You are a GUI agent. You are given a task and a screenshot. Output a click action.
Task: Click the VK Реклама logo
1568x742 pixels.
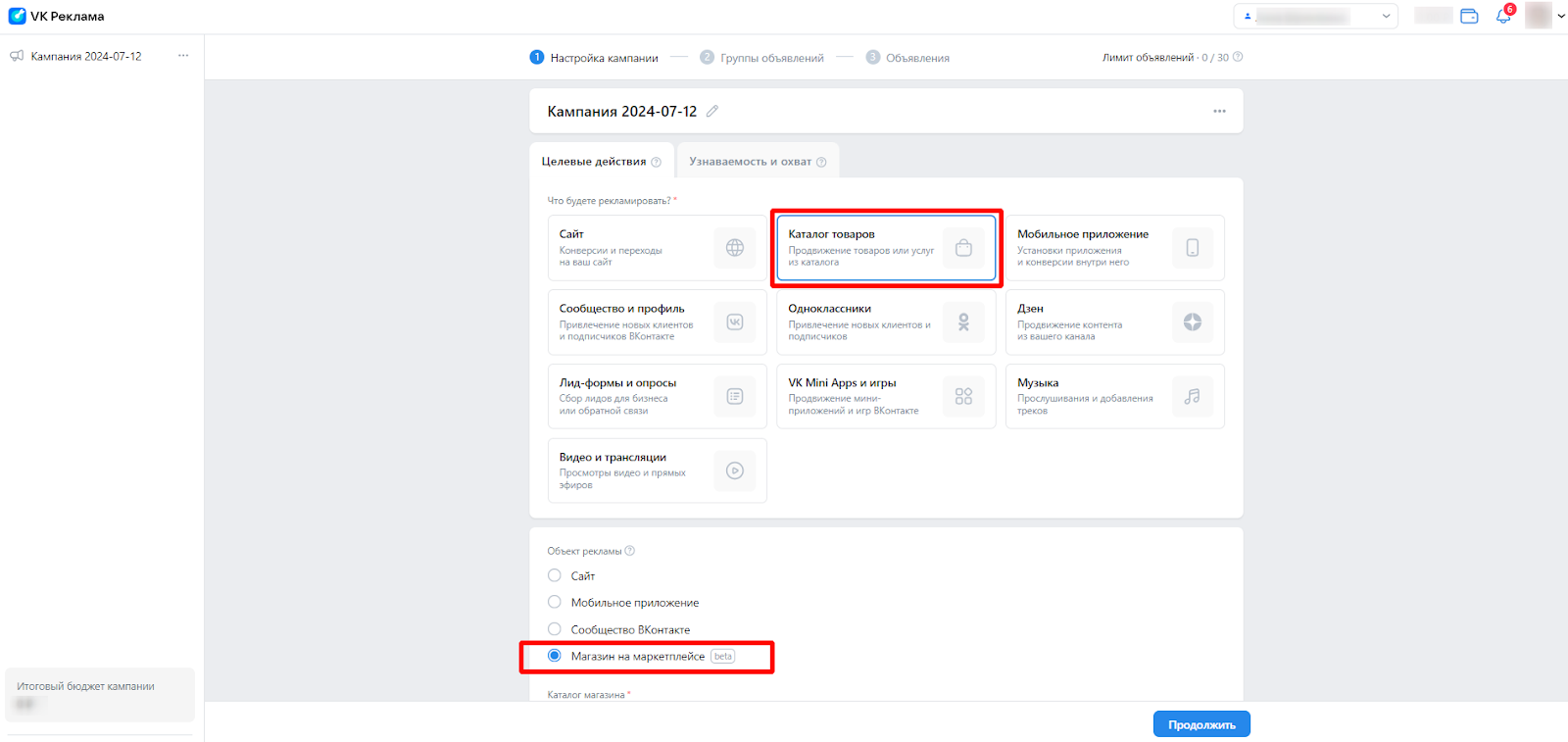tap(56, 16)
